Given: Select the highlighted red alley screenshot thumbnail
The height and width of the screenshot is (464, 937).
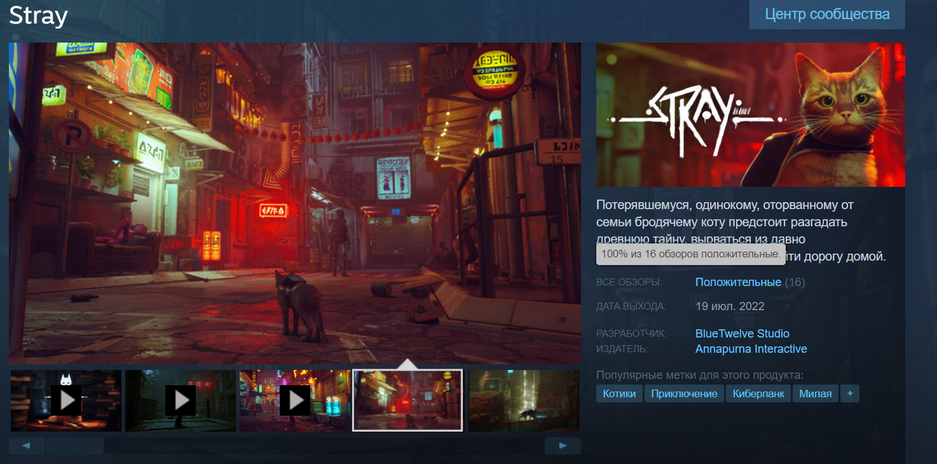Looking at the screenshot, I should [408, 400].
